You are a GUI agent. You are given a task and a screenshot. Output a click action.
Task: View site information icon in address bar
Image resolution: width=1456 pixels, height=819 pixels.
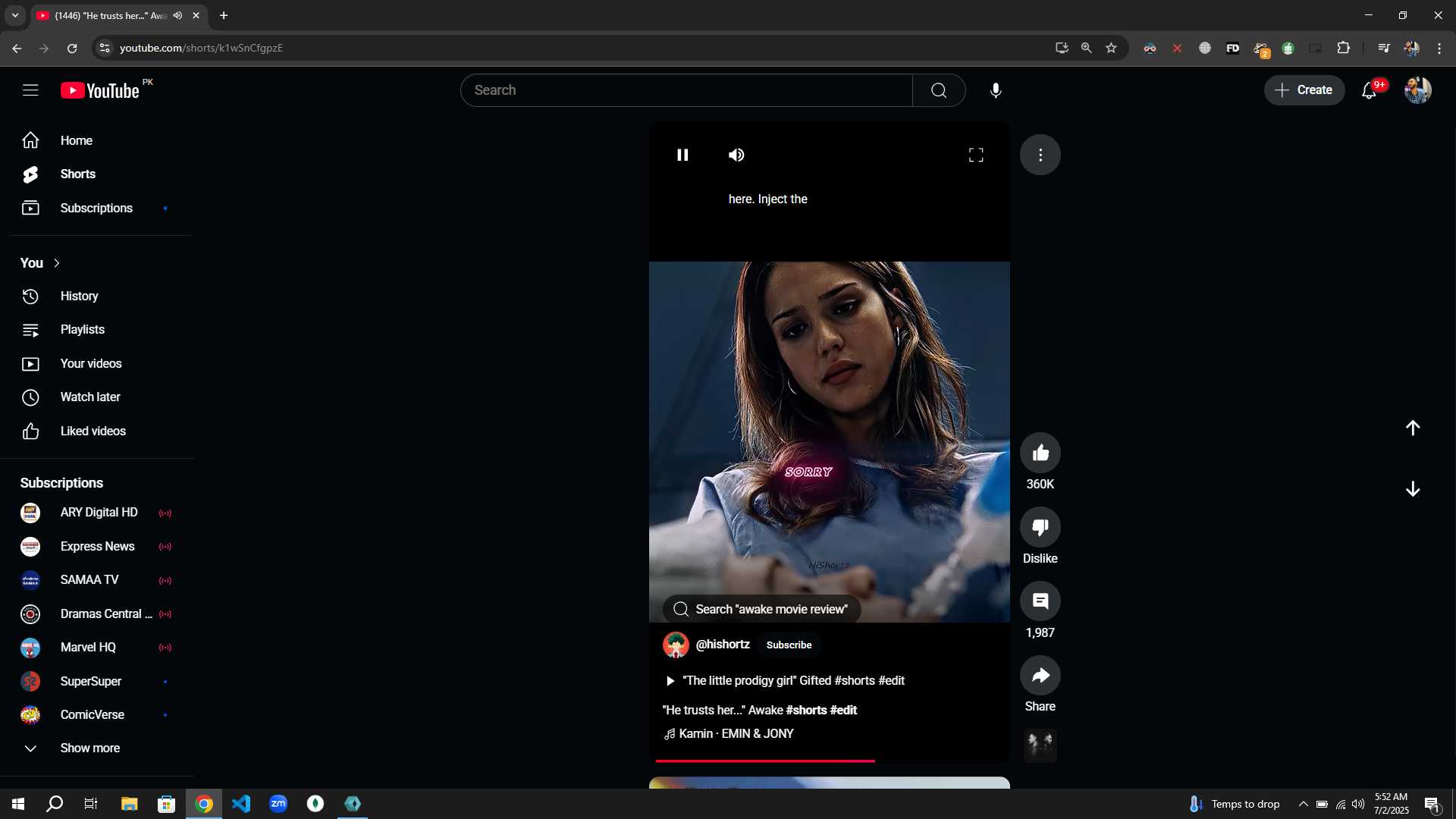(105, 48)
